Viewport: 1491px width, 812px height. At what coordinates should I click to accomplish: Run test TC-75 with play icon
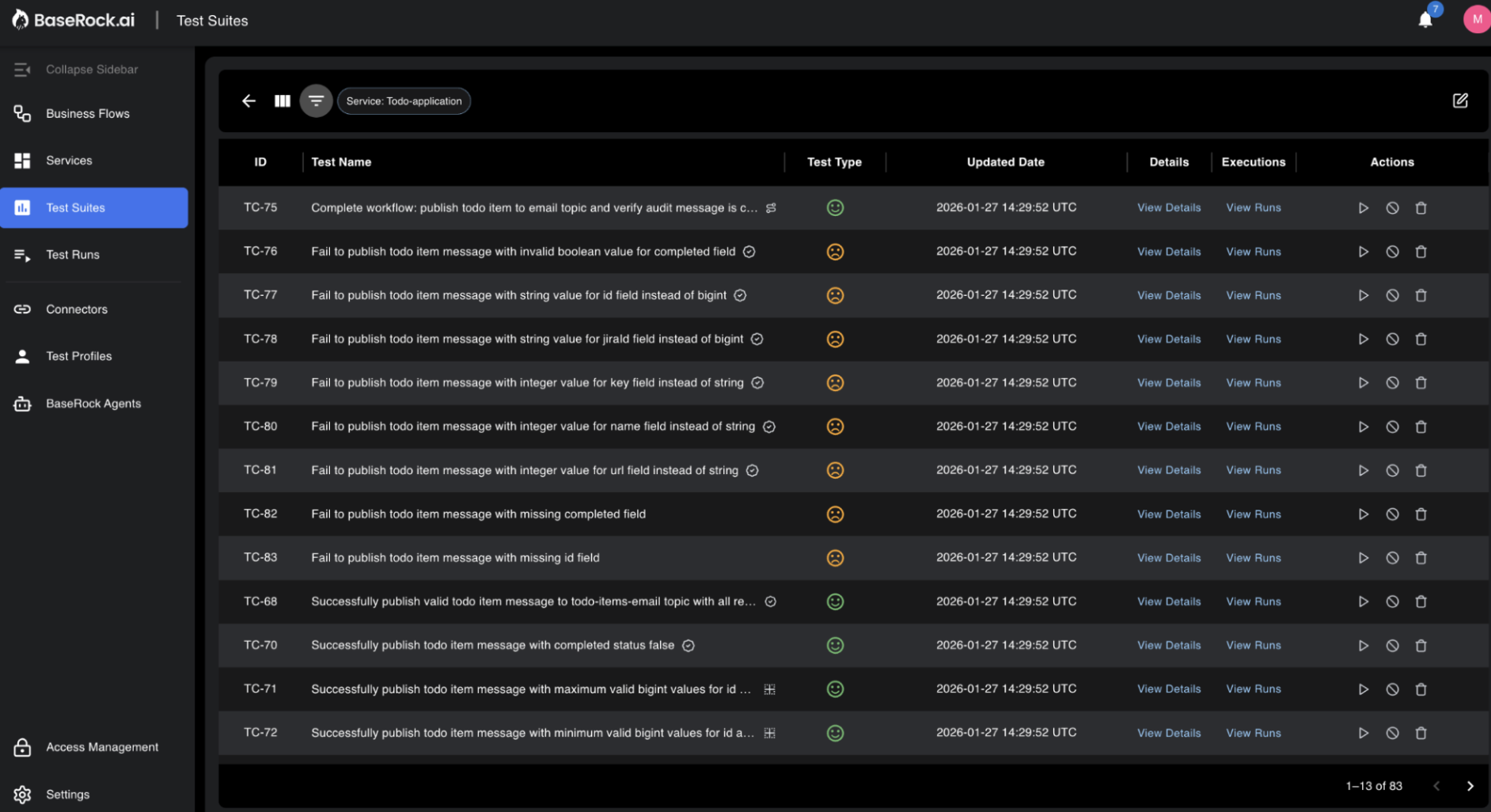click(1363, 208)
